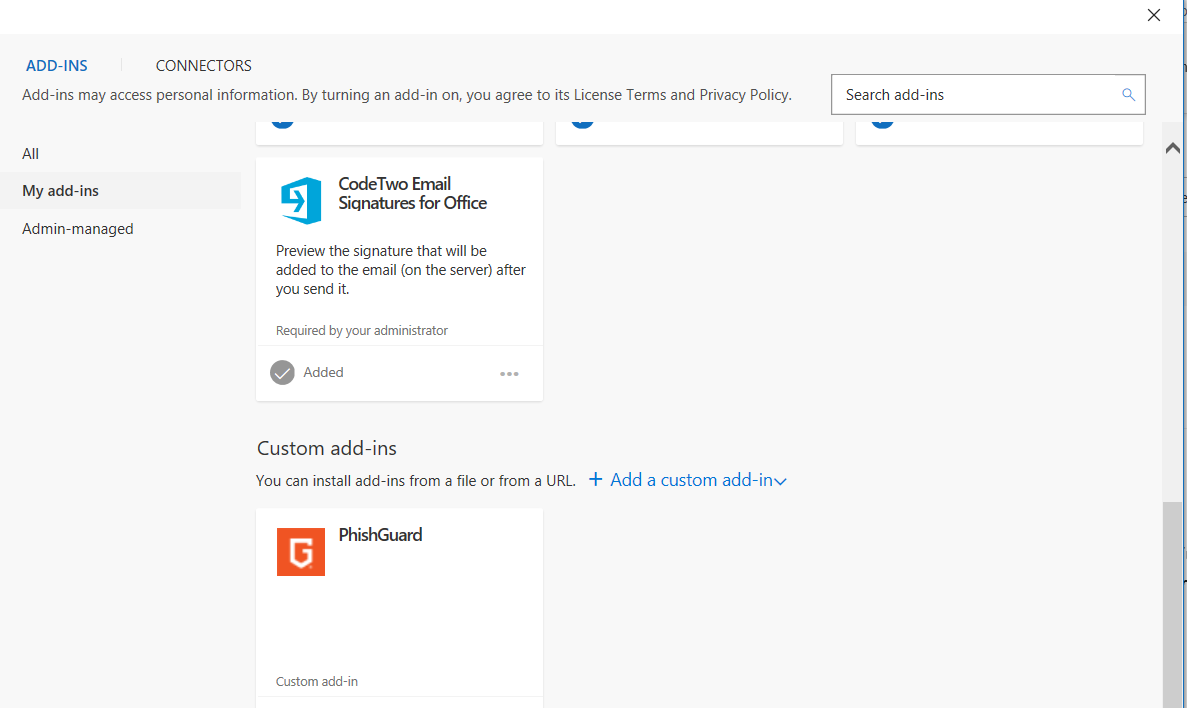The height and width of the screenshot is (708, 1187).
Task: Click the PhishGuard orange shield icon
Action: pyautogui.click(x=301, y=552)
